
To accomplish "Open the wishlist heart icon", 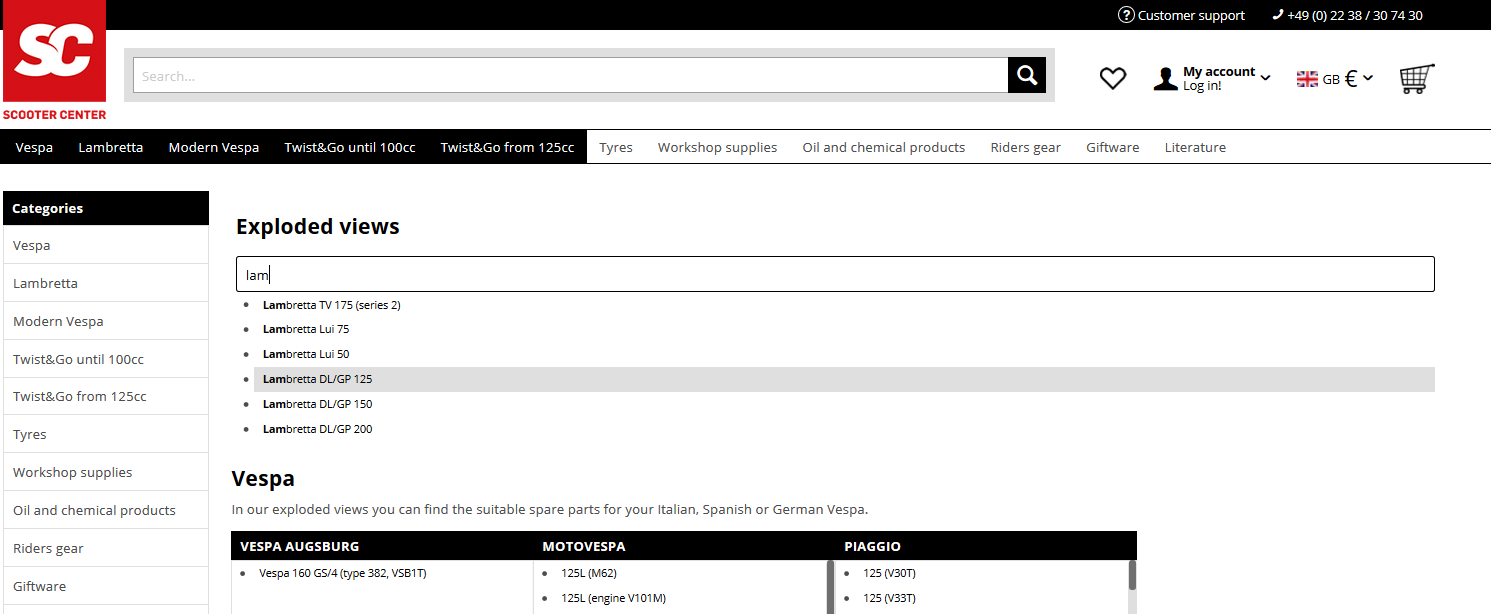I will 1113,78.
